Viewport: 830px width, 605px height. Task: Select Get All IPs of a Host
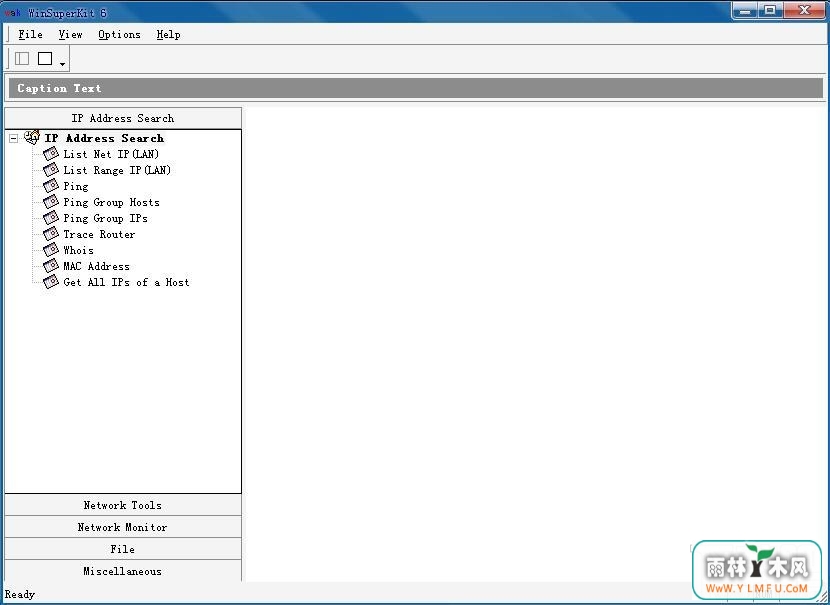coord(126,282)
